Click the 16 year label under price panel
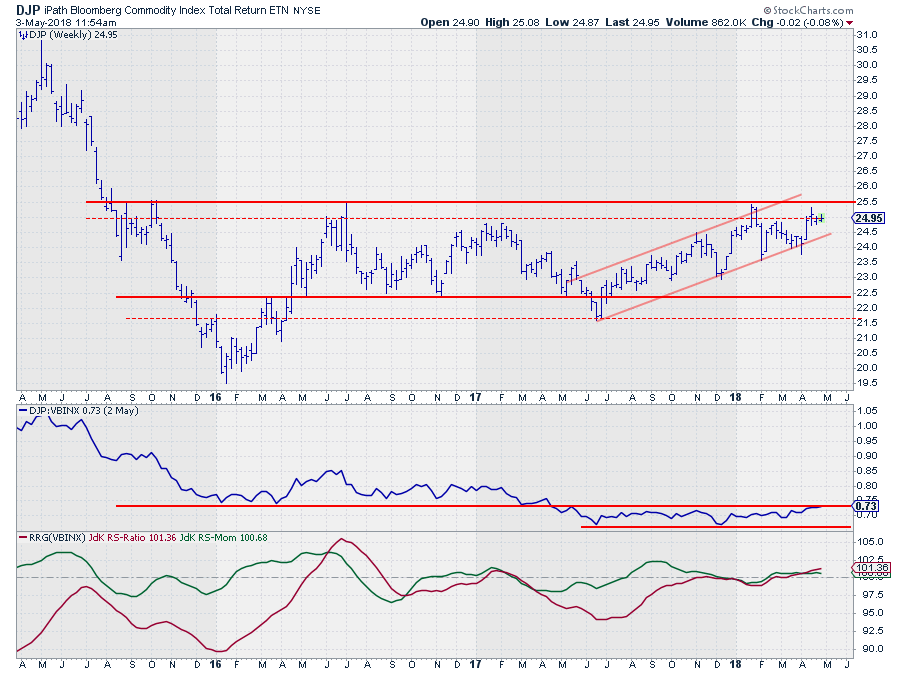Viewport: 900px width, 673px height. (215, 397)
